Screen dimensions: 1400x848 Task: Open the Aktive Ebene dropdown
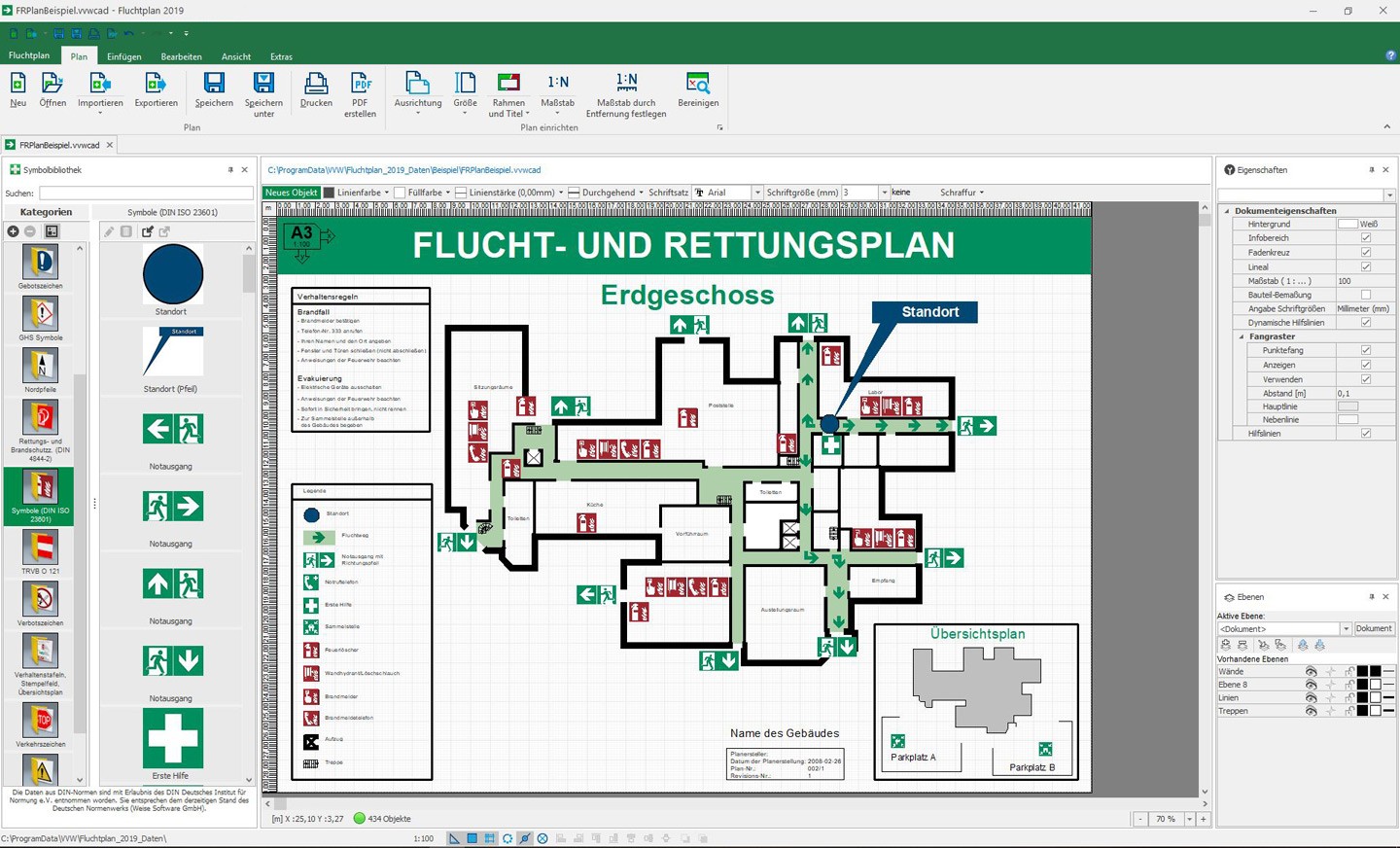coord(1346,629)
